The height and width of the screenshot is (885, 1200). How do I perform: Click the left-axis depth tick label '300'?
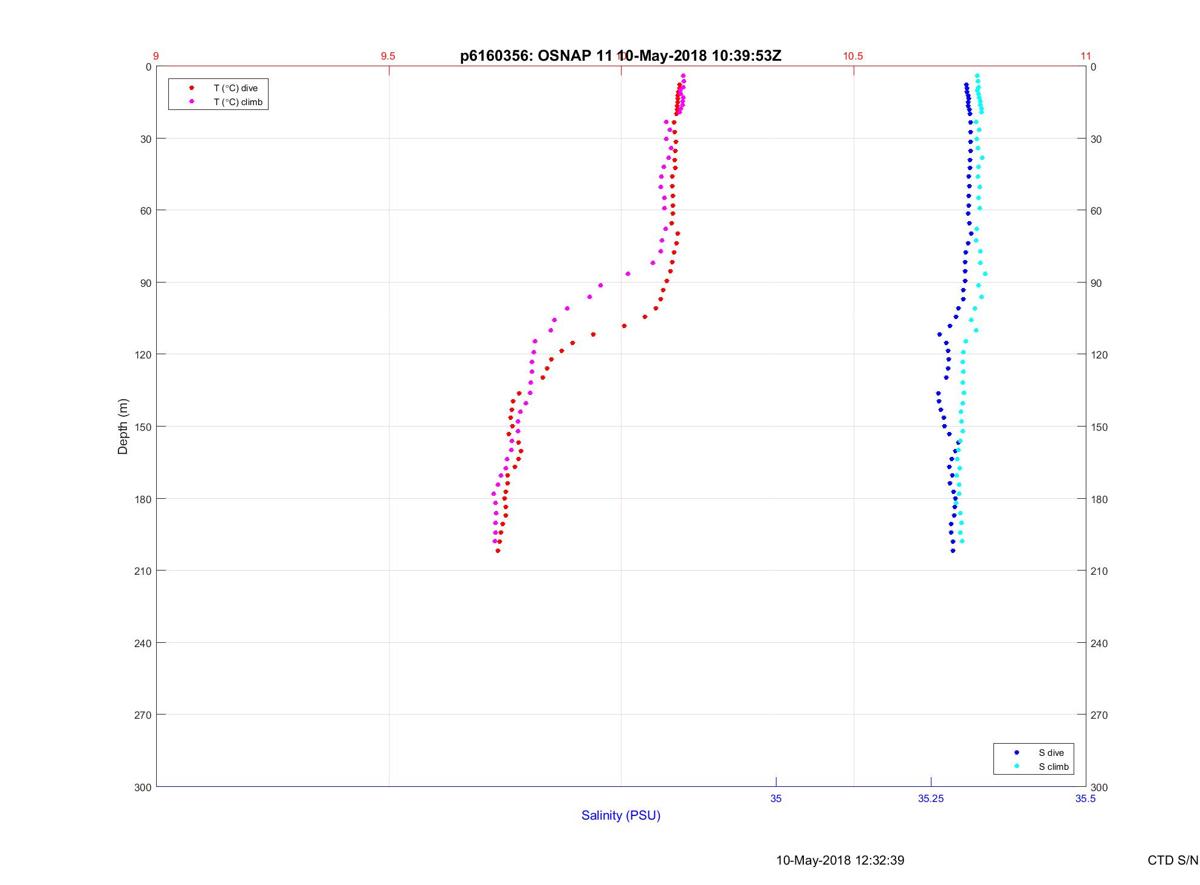click(x=141, y=787)
